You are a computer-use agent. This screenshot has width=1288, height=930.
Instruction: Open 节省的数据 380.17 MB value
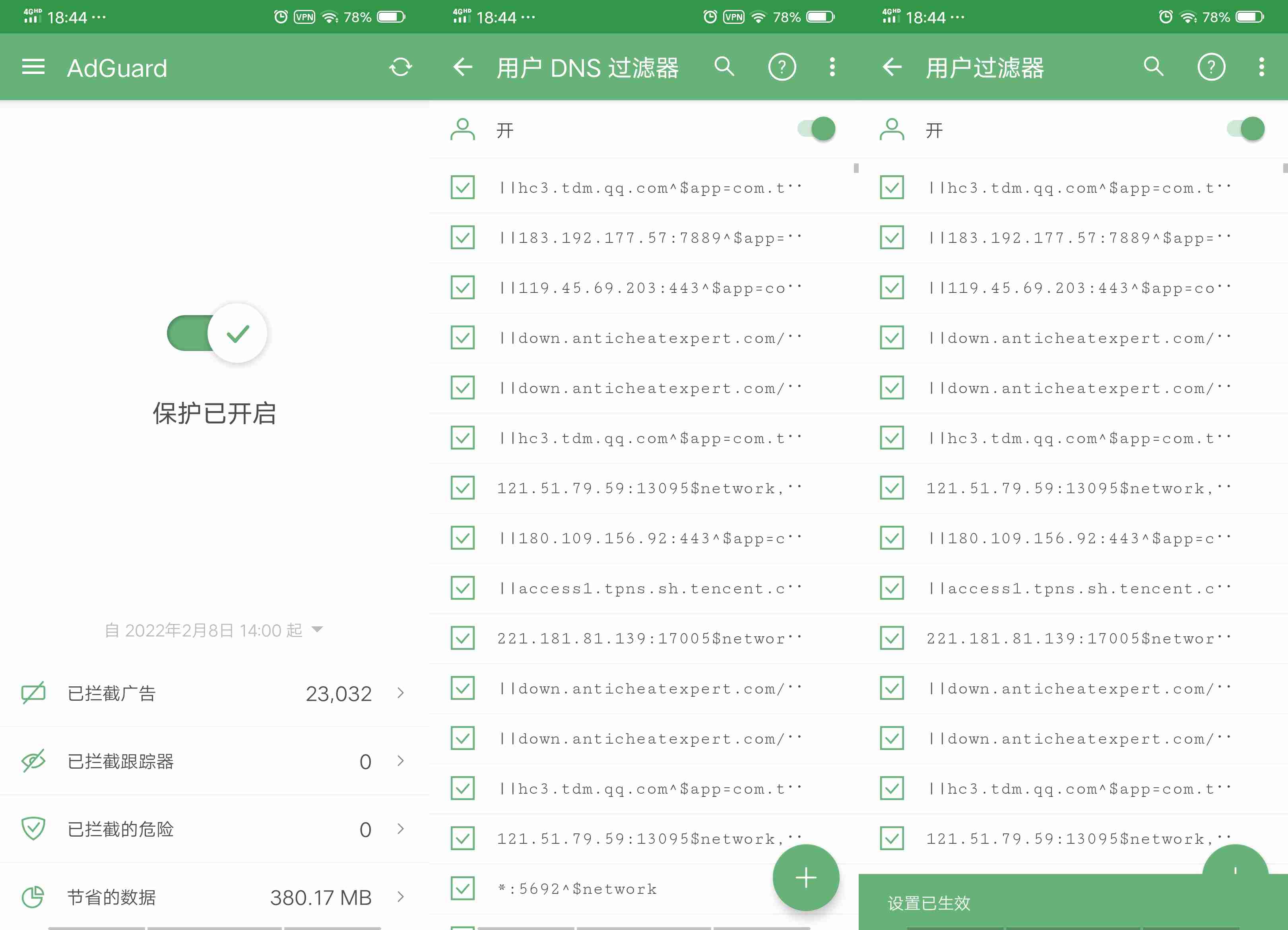(x=321, y=898)
